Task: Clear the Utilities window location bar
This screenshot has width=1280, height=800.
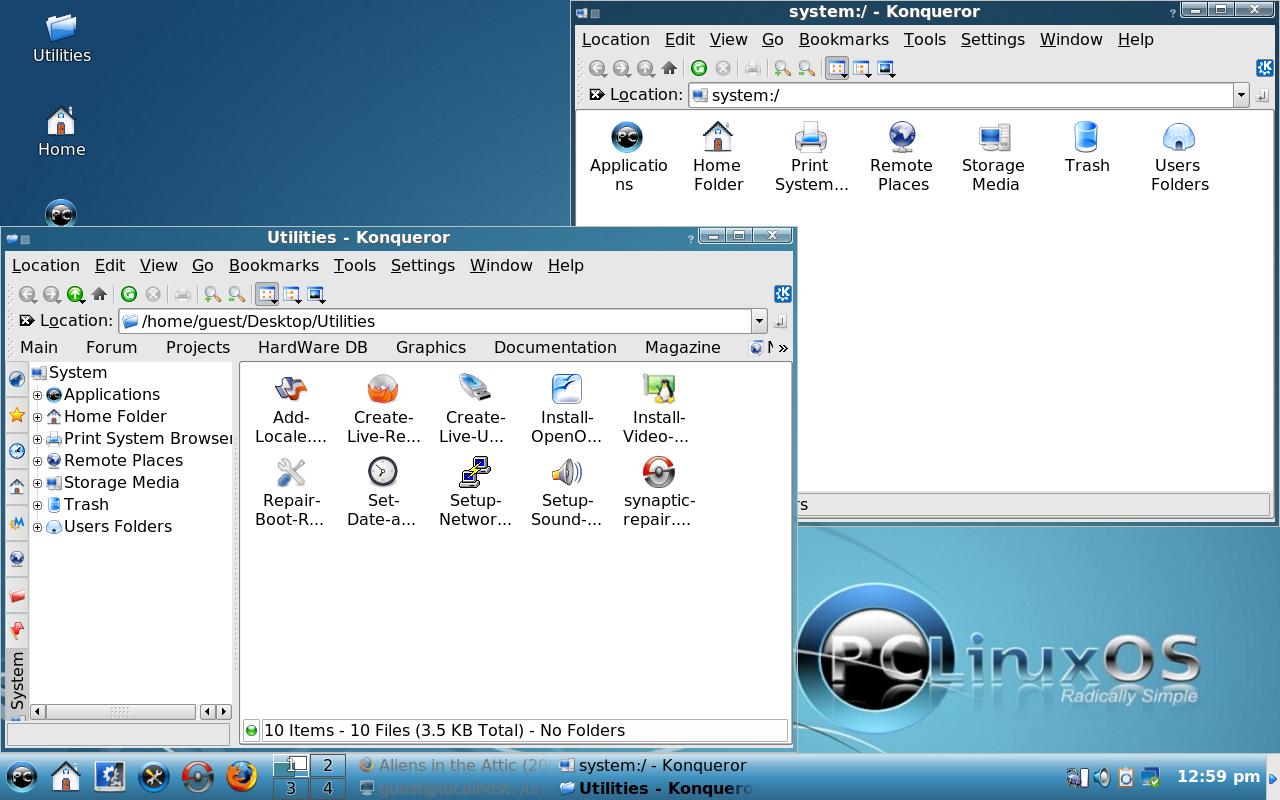Action: (26, 321)
